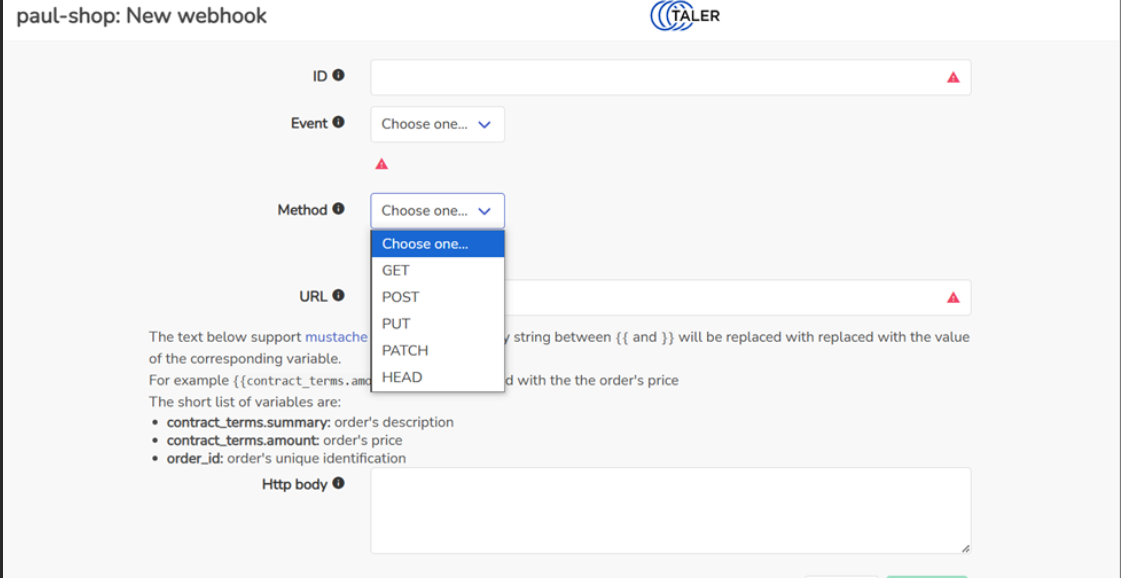Click the info icon beside Event label
1121x578 pixels.
338,123
